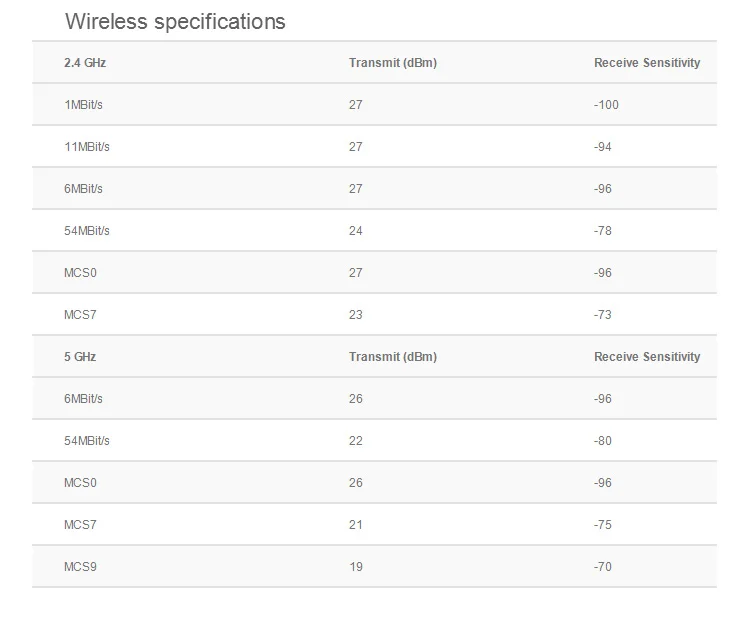750x630 pixels.
Task: Click Transmit (dBm) header in 5 GHz section
Action: click(393, 357)
